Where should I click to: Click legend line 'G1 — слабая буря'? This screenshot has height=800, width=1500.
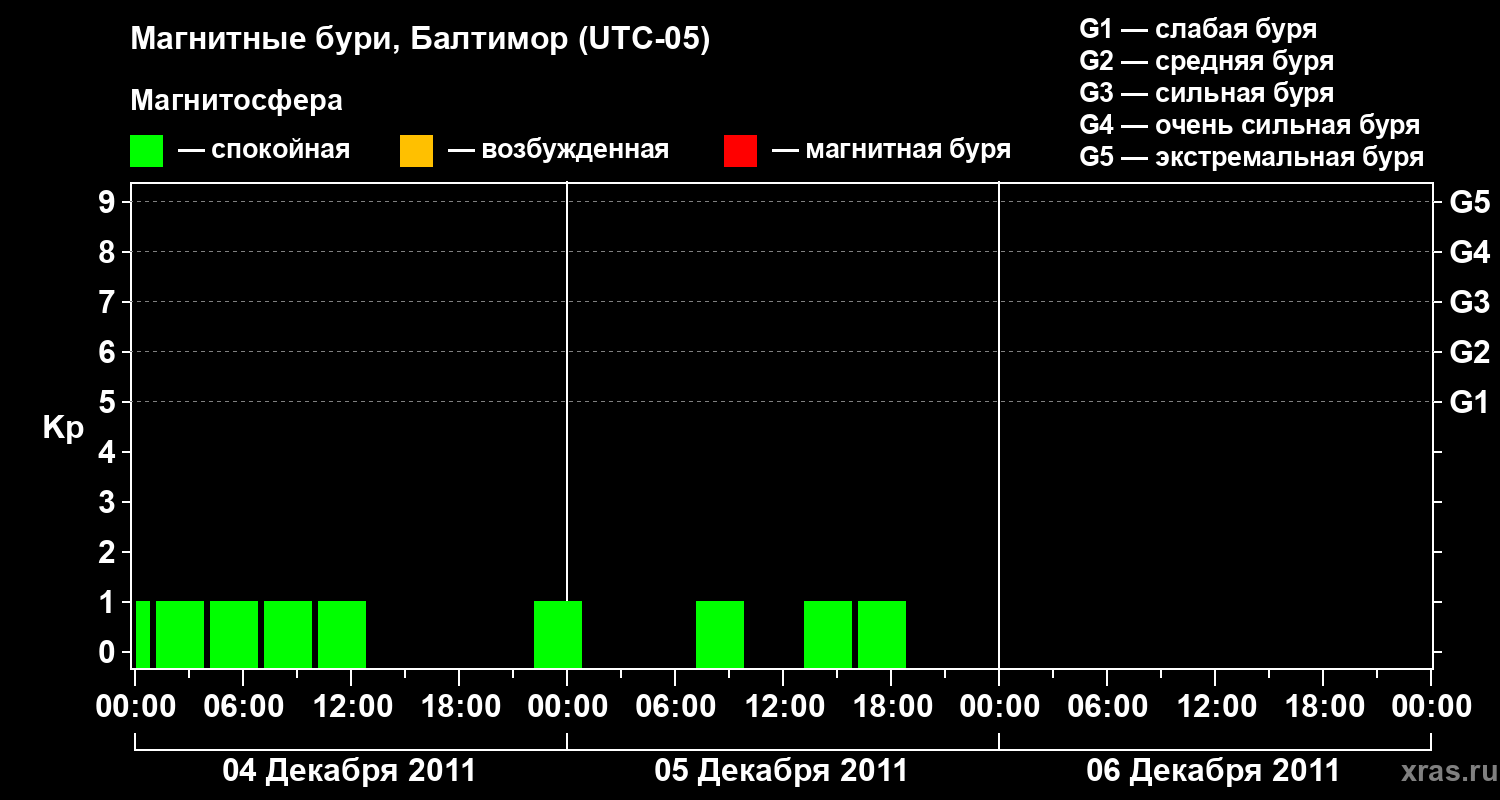[1198, 29]
